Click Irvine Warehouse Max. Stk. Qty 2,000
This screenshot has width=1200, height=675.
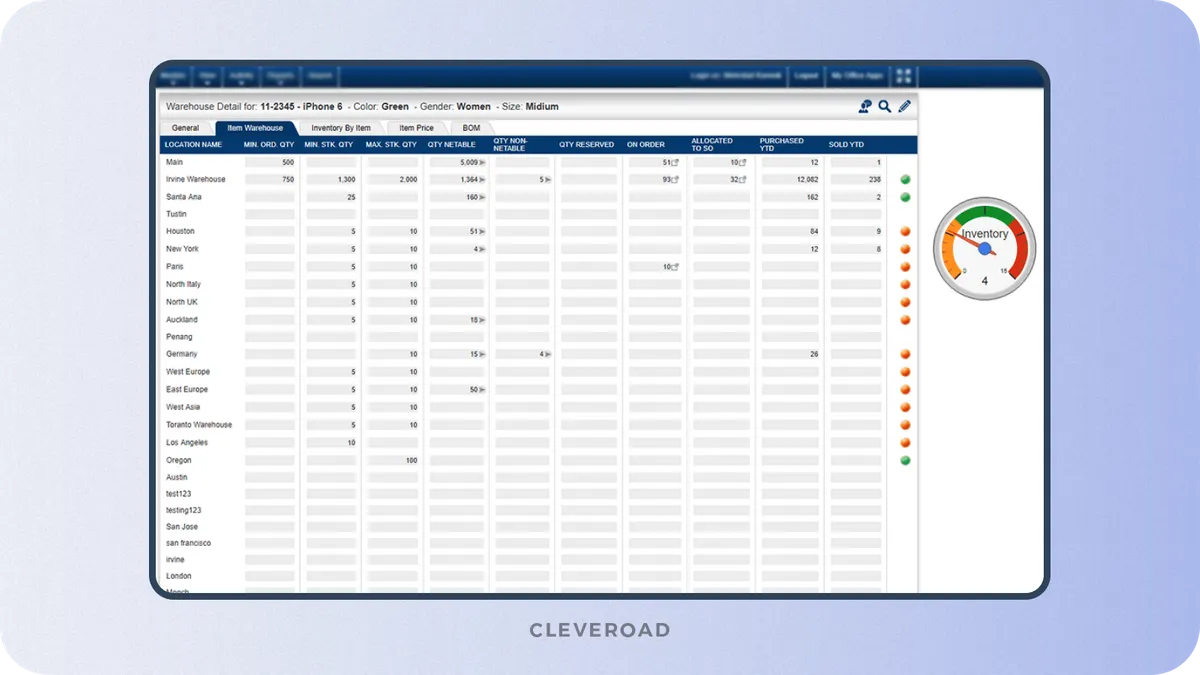(393, 180)
